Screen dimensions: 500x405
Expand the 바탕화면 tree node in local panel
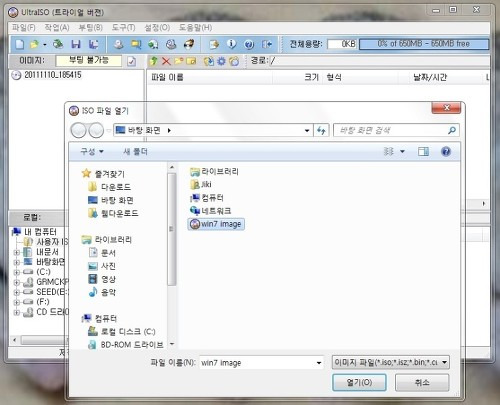[x=16, y=262]
